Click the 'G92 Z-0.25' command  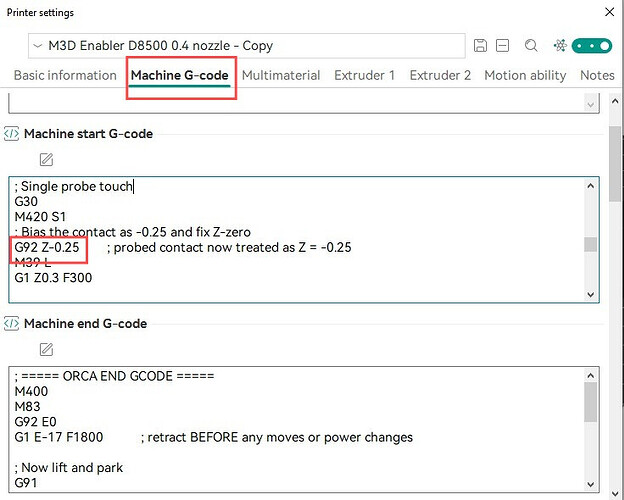47,247
